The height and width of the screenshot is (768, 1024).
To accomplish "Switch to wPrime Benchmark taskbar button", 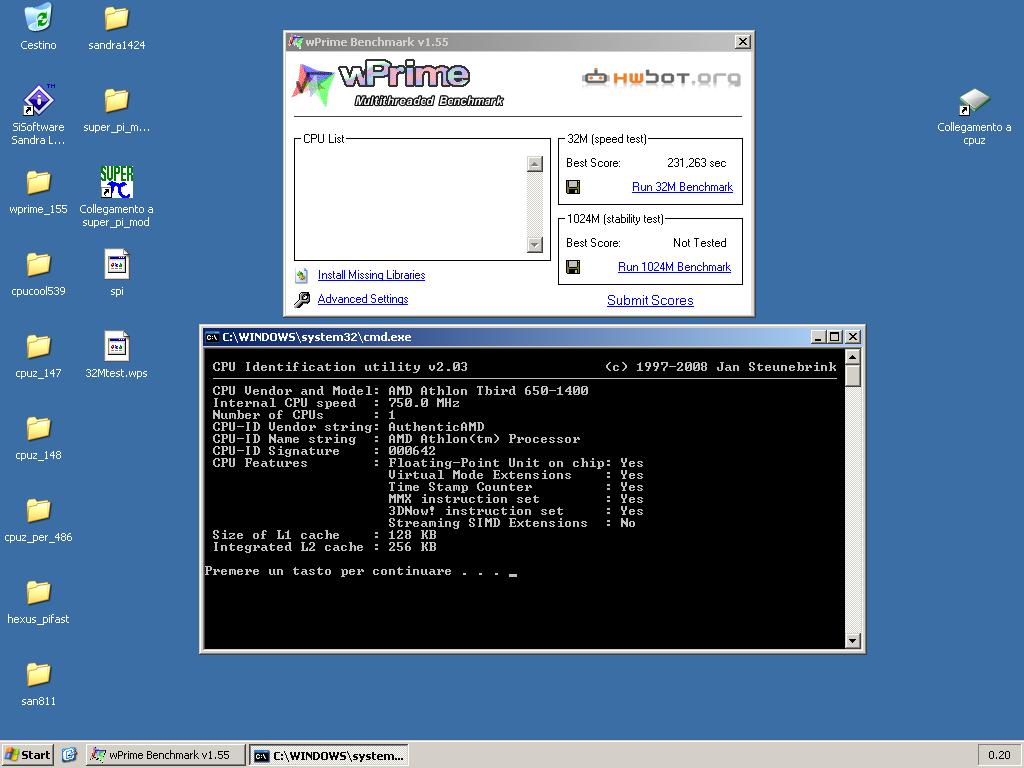I will click(166, 755).
